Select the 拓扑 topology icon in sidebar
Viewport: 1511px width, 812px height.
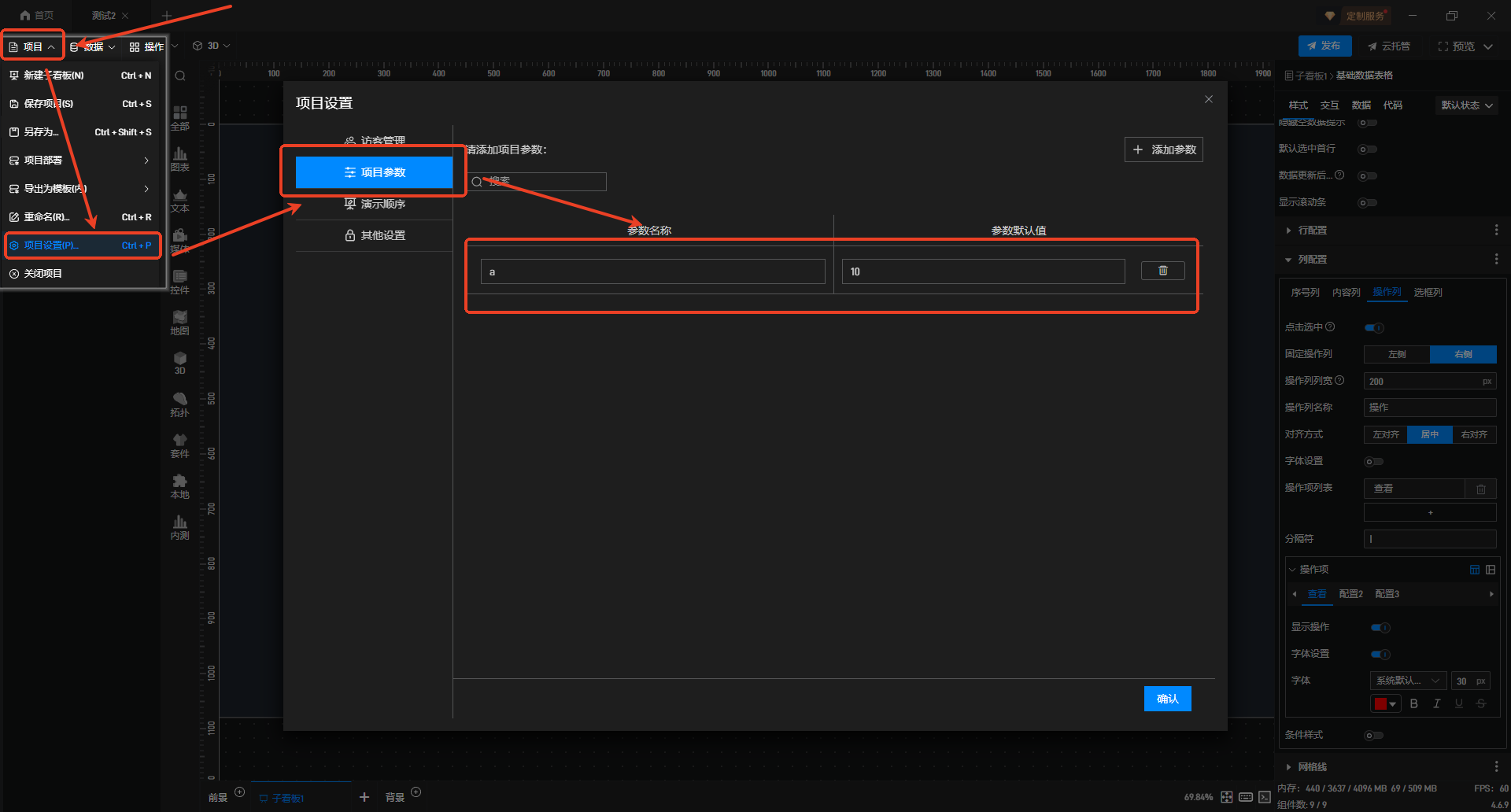point(179,404)
